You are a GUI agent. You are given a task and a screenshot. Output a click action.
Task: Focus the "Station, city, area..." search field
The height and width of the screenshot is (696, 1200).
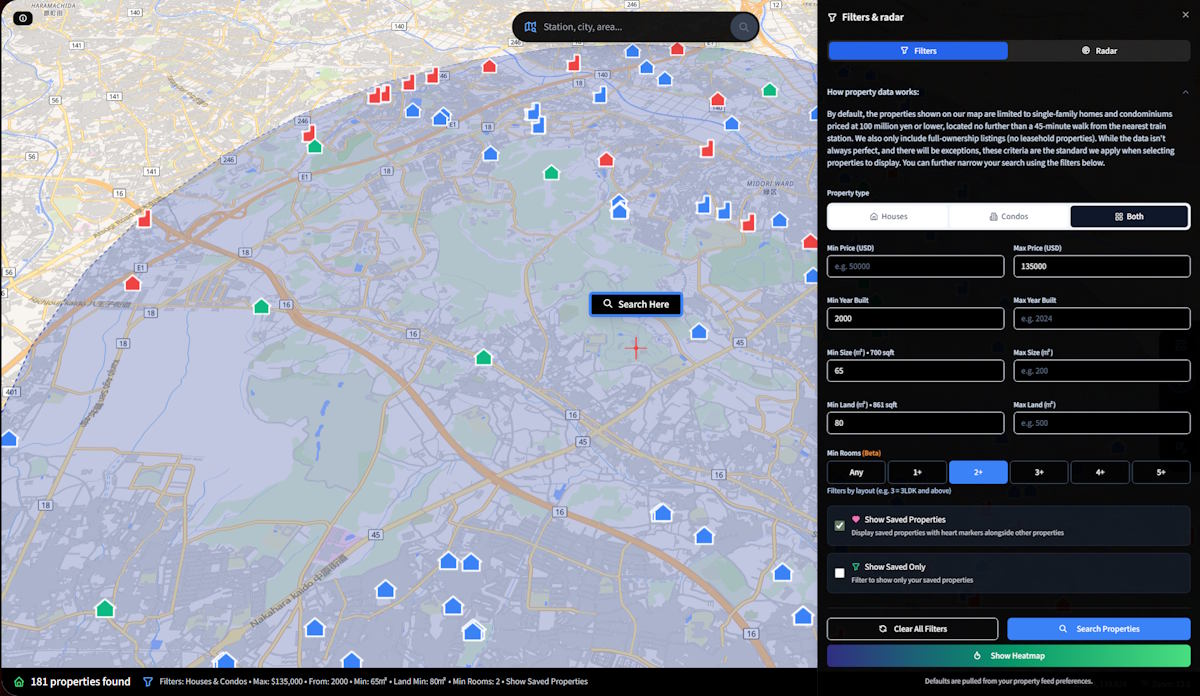[633, 27]
